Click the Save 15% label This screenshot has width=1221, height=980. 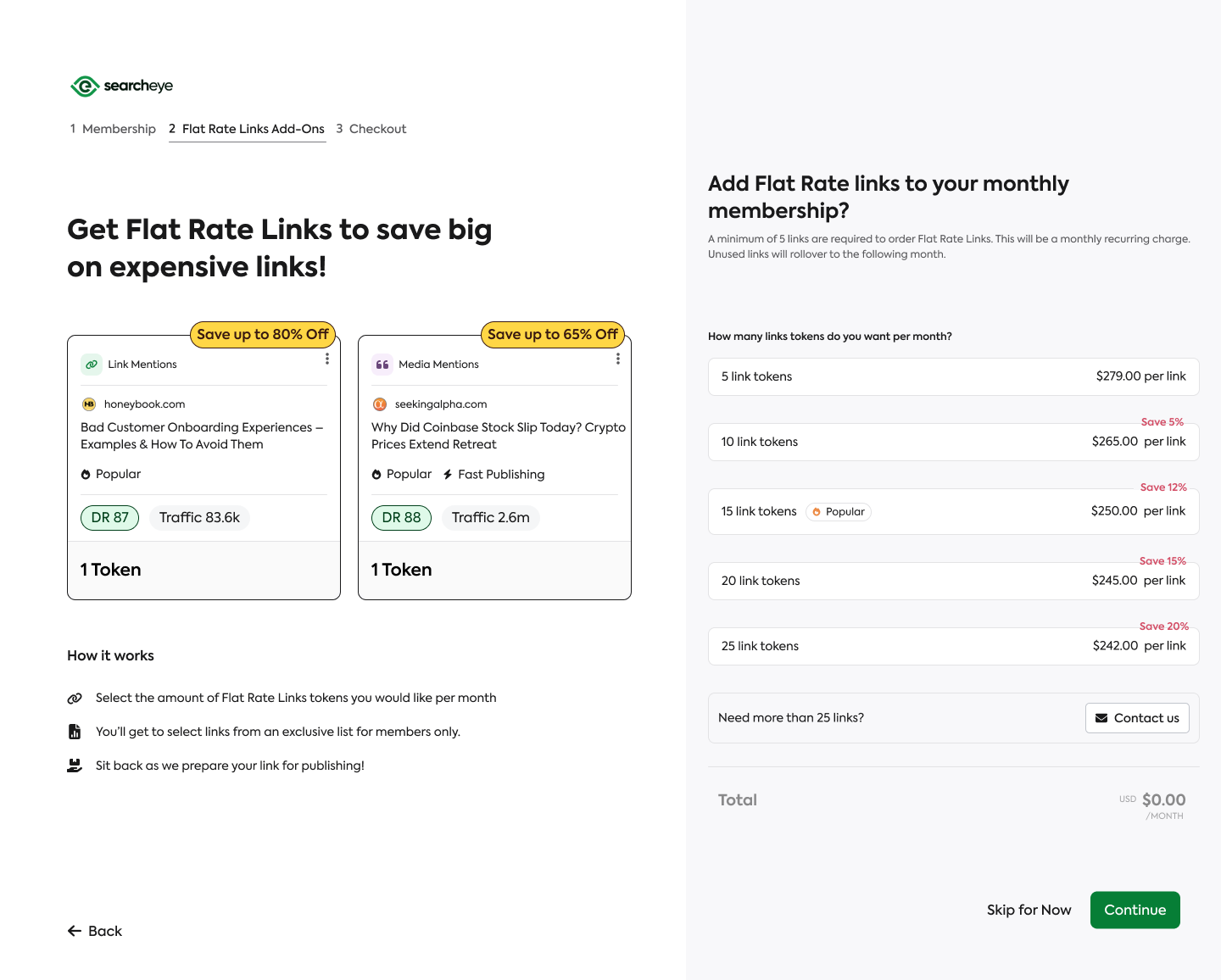point(1162,561)
